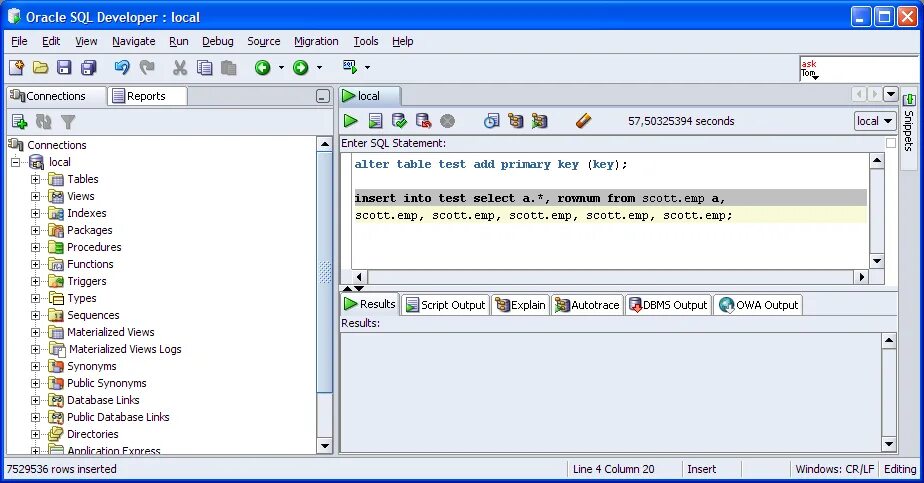Select the Directories tree item
Image resolution: width=924 pixels, height=483 pixels.
tap(93, 434)
